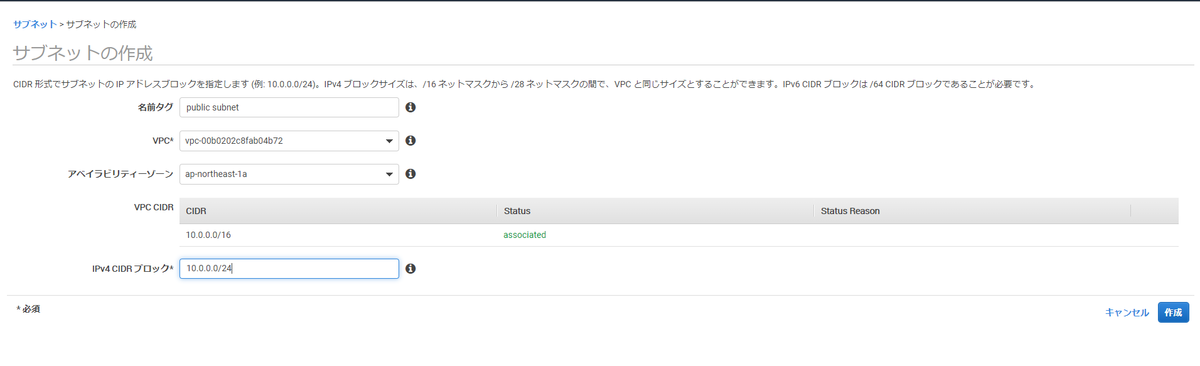Go to サブネット breadcrumb link
The height and width of the screenshot is (366, 1200).
tap(35, 23)
